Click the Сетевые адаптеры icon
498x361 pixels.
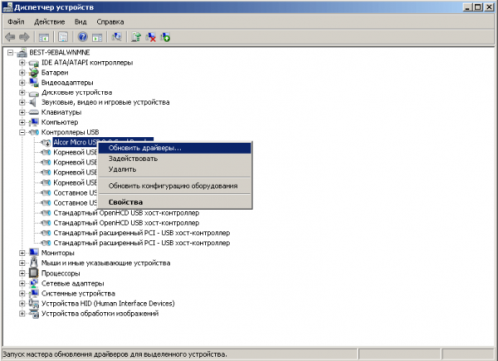tap(34, 283)
